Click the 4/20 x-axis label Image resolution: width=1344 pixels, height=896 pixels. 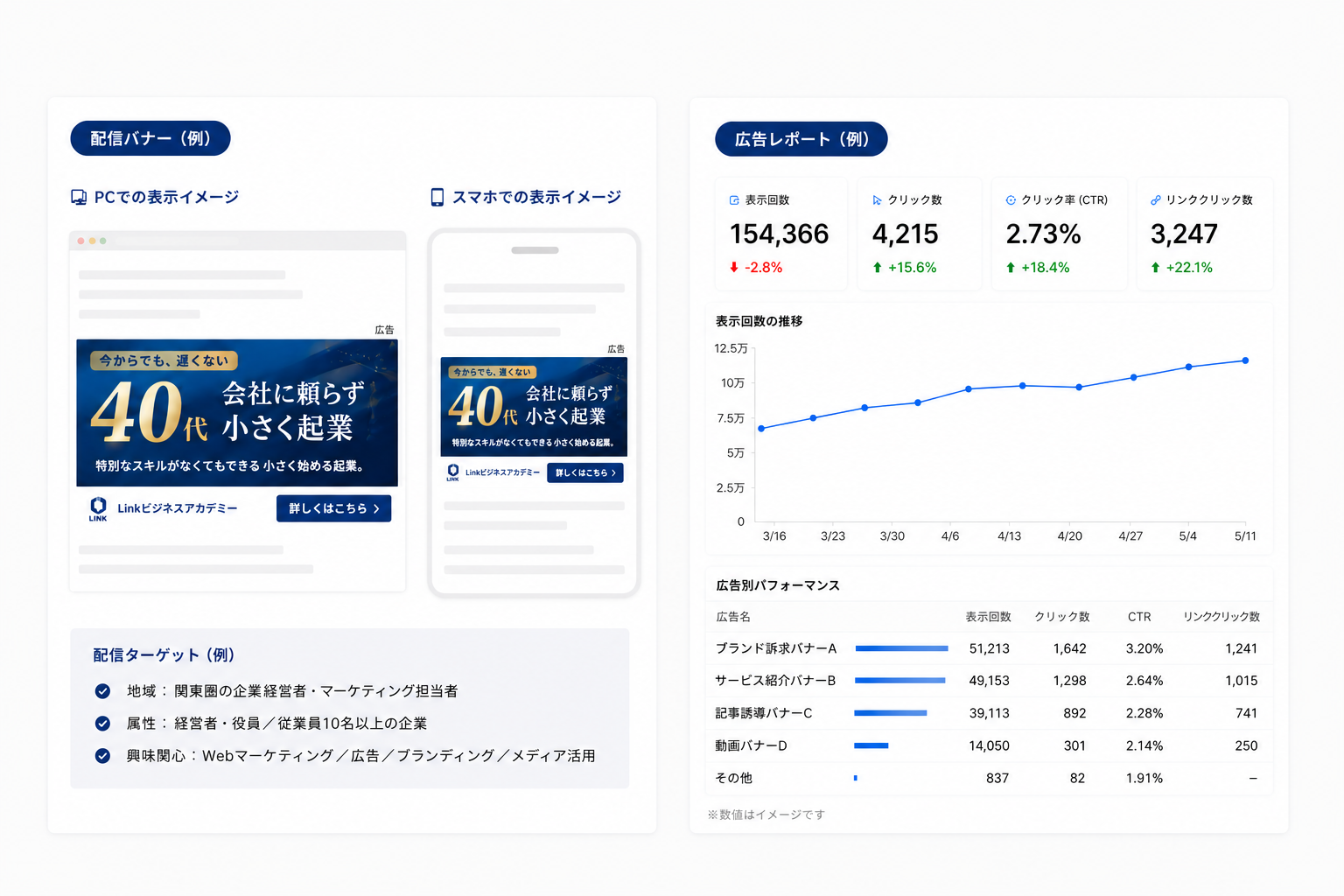(1069, 536)
